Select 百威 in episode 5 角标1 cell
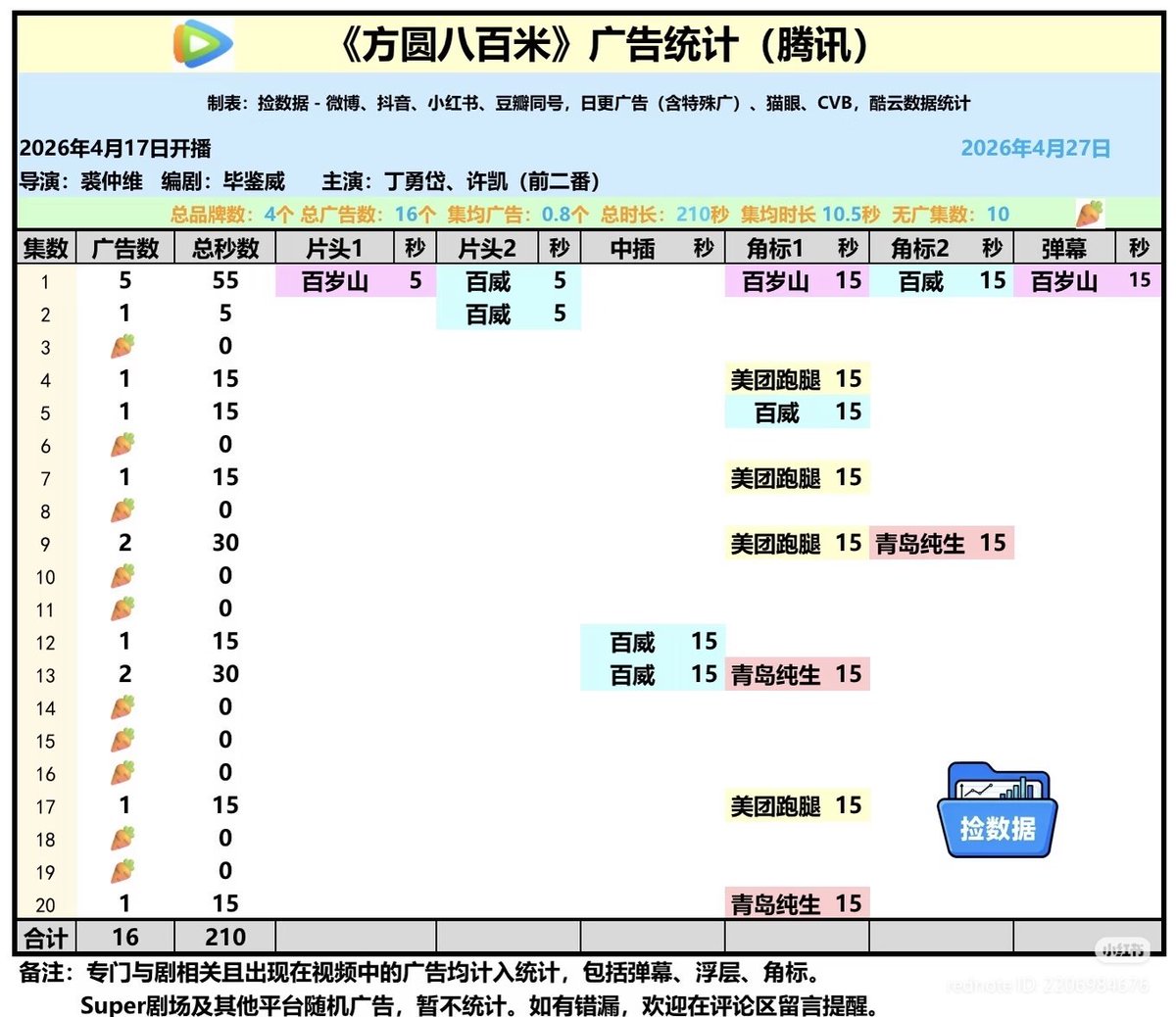Viewport: 1176px width, 1017px height. tap(777, 412)
